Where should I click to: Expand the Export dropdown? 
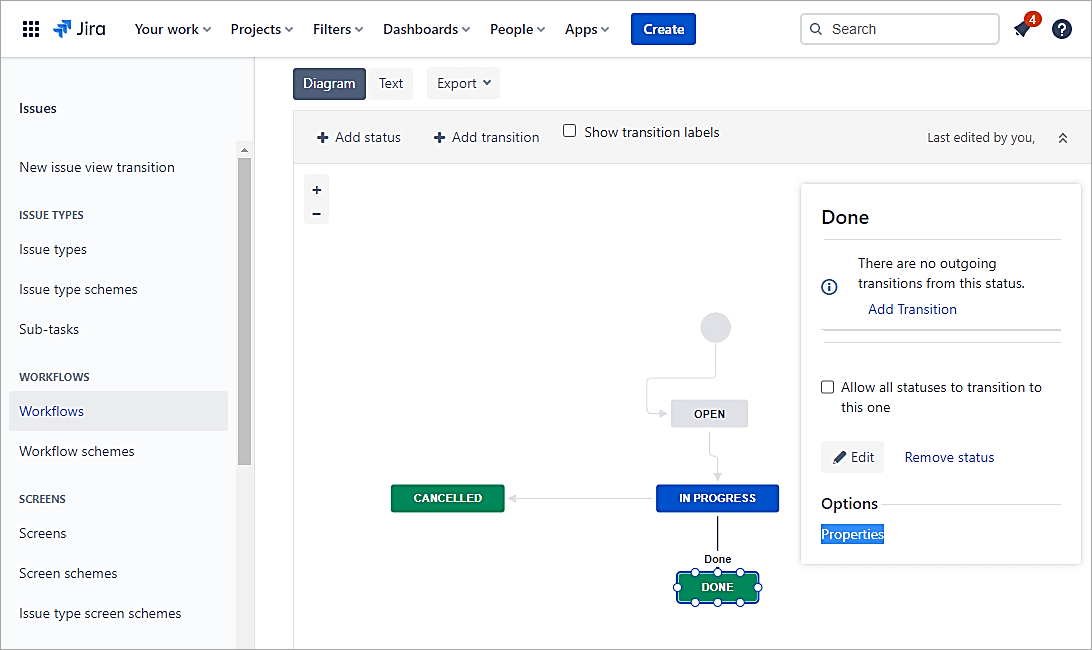click(463, 83)
